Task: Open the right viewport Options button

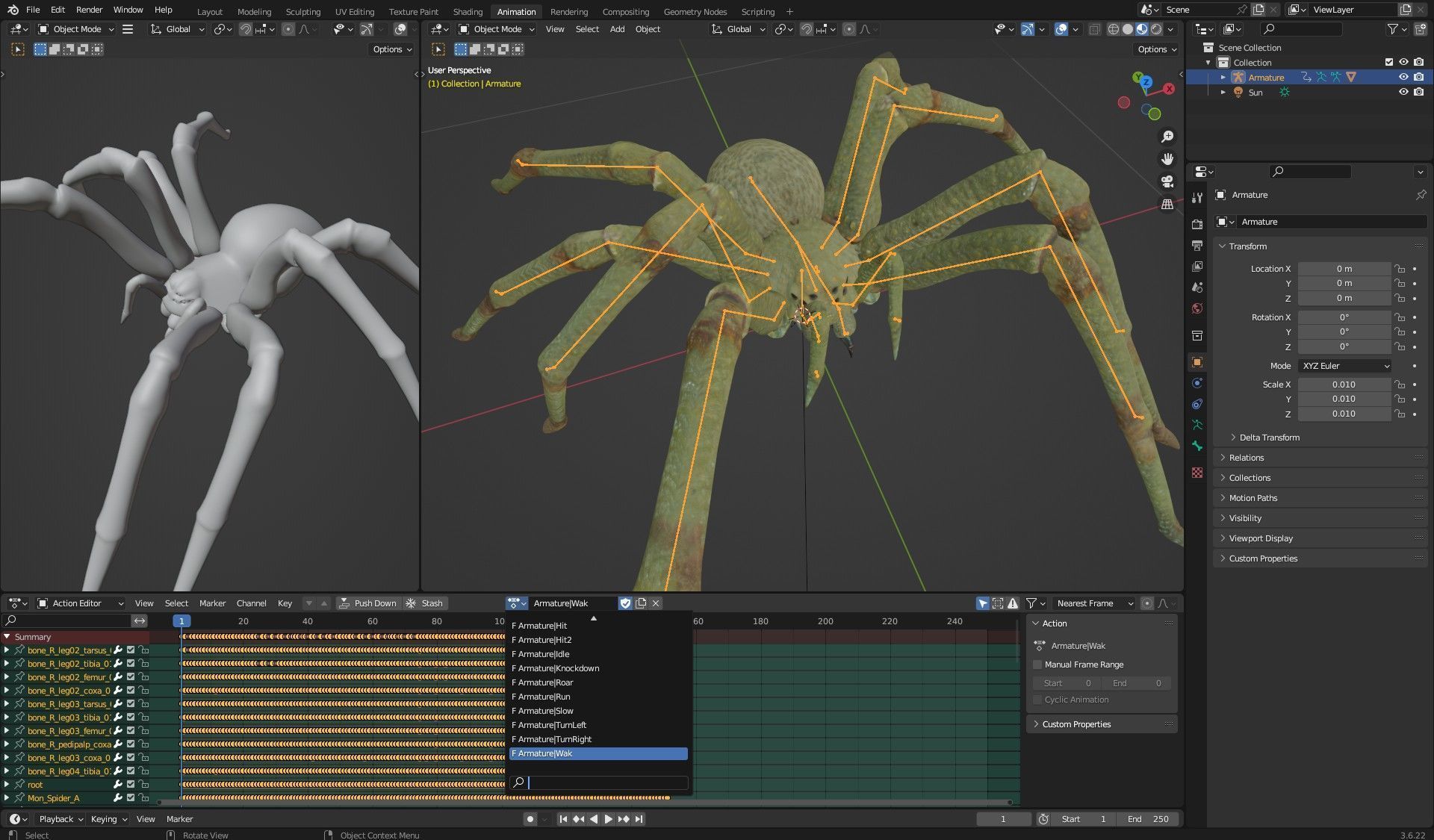Action: pyautogui.click(x=1156, y=49)
